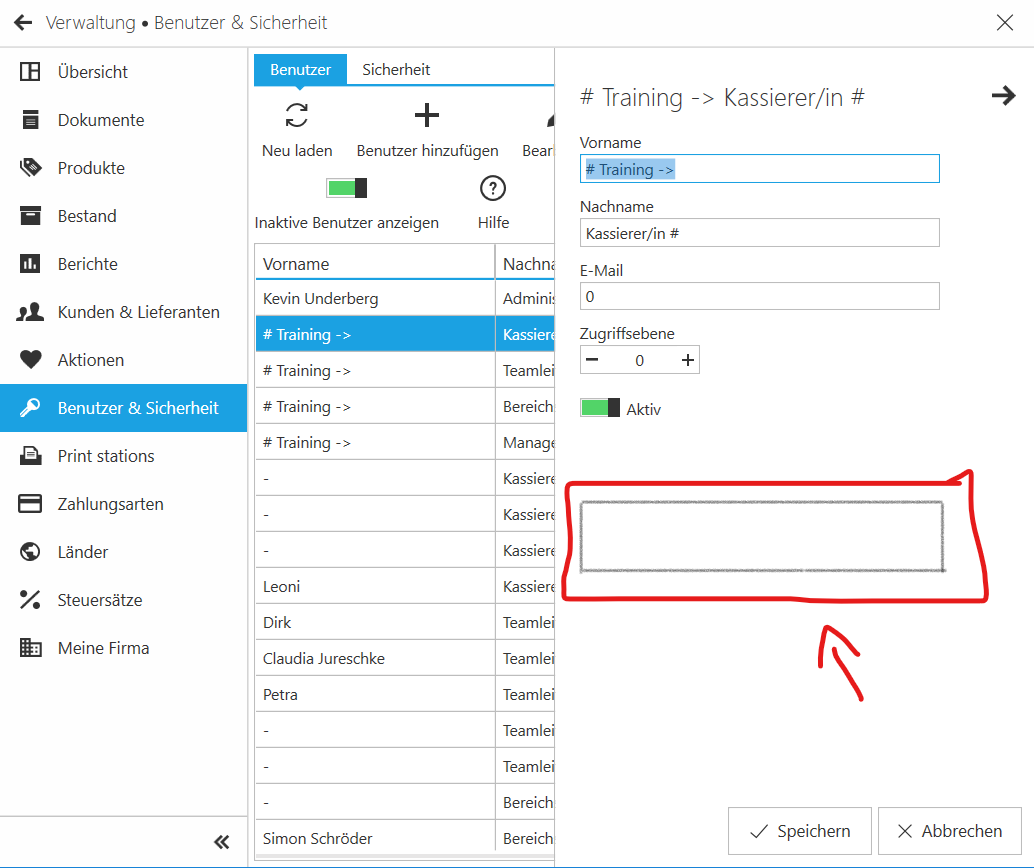
Task: Open Steuersätze in the sidebar
Action: pos(99,600)
